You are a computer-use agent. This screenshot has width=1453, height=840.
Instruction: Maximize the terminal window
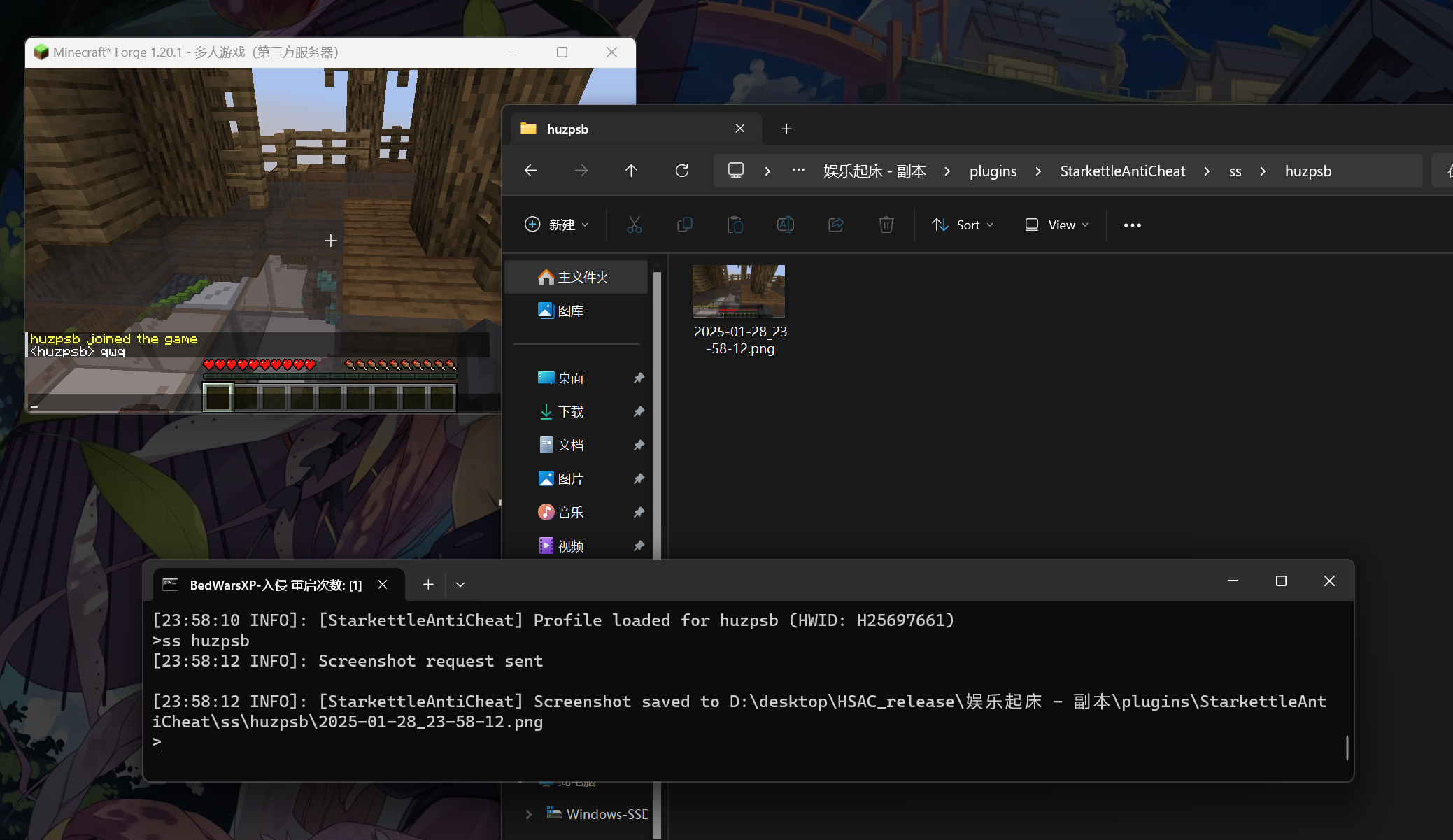click(x=1281, y=581)
